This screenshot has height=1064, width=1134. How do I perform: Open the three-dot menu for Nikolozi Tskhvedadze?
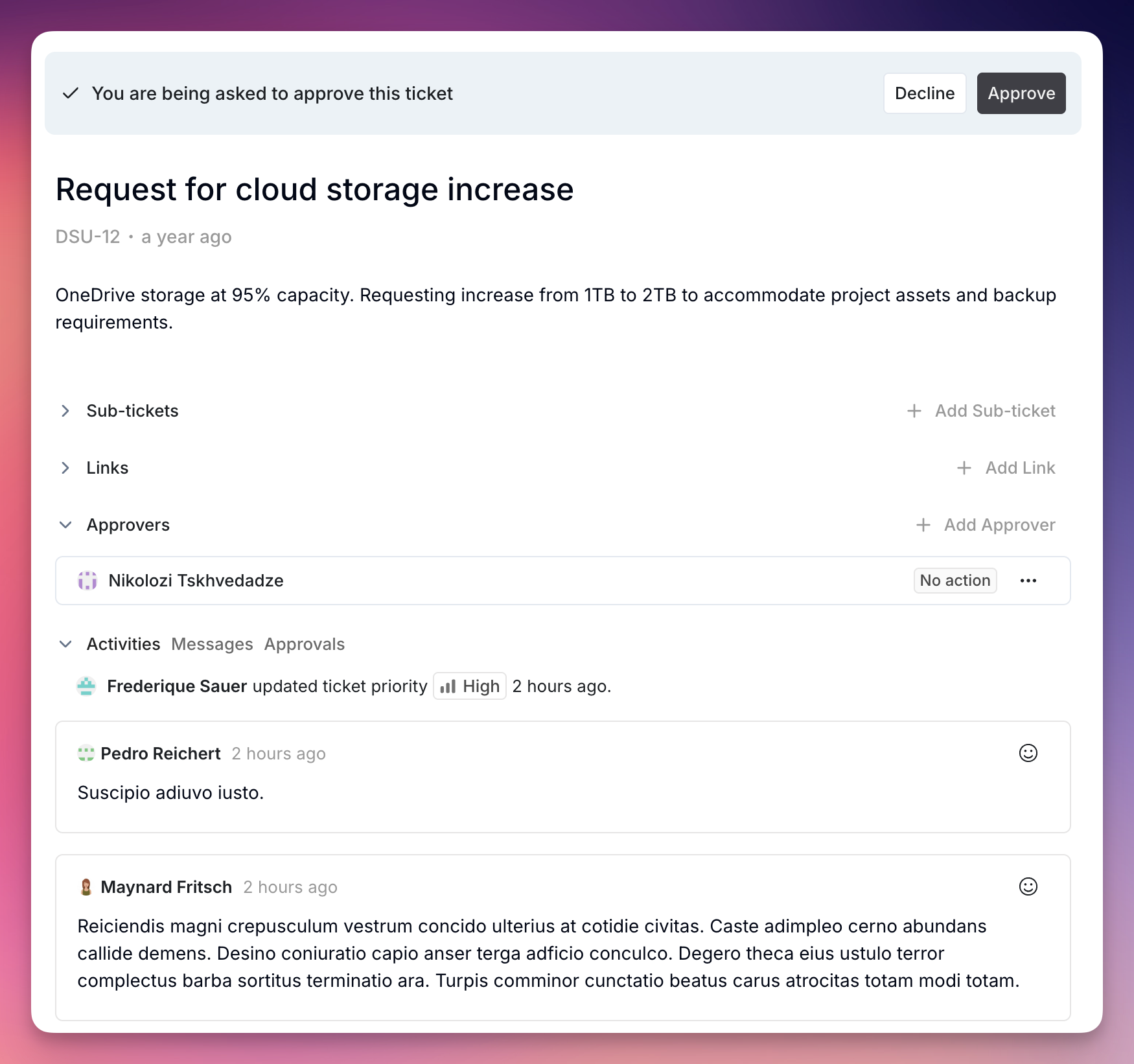tap(1028, 581)
